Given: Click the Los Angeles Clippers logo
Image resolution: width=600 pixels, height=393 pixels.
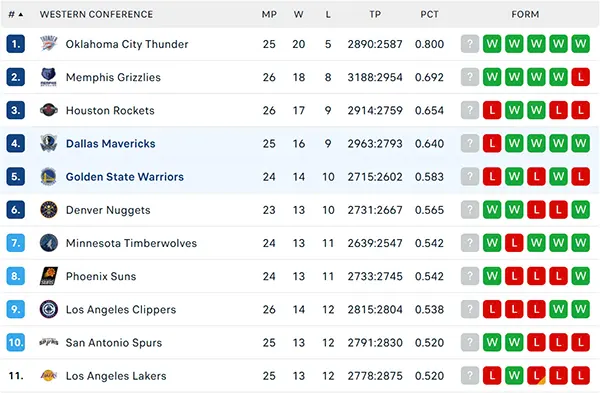Looking at the screenshot, I should [x=49, y=309].
